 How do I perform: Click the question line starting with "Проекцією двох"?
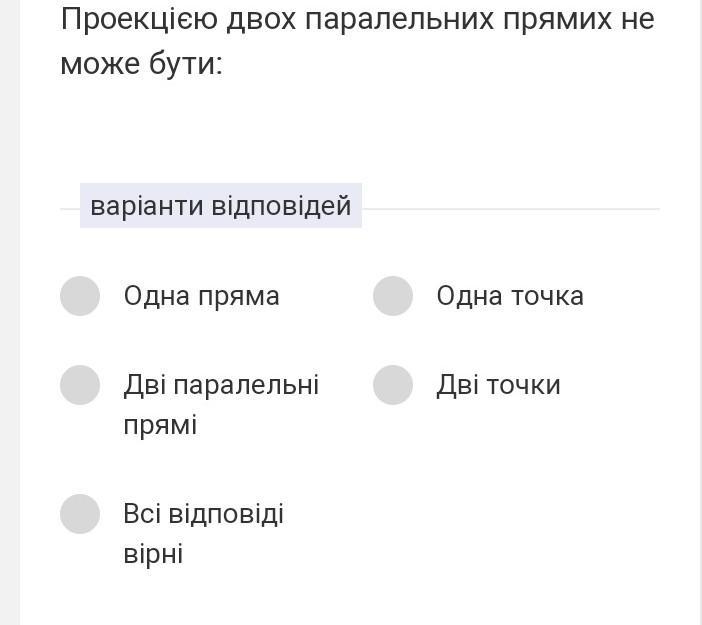pyautogui.click(x=357, y=19)
